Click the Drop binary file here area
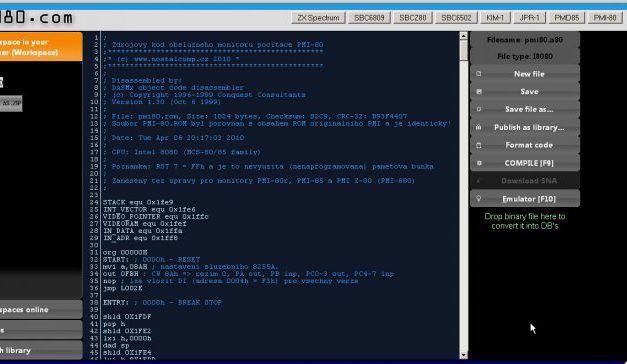Image resolution: width=627 pixels, height=364 pixels. point(525,221)
